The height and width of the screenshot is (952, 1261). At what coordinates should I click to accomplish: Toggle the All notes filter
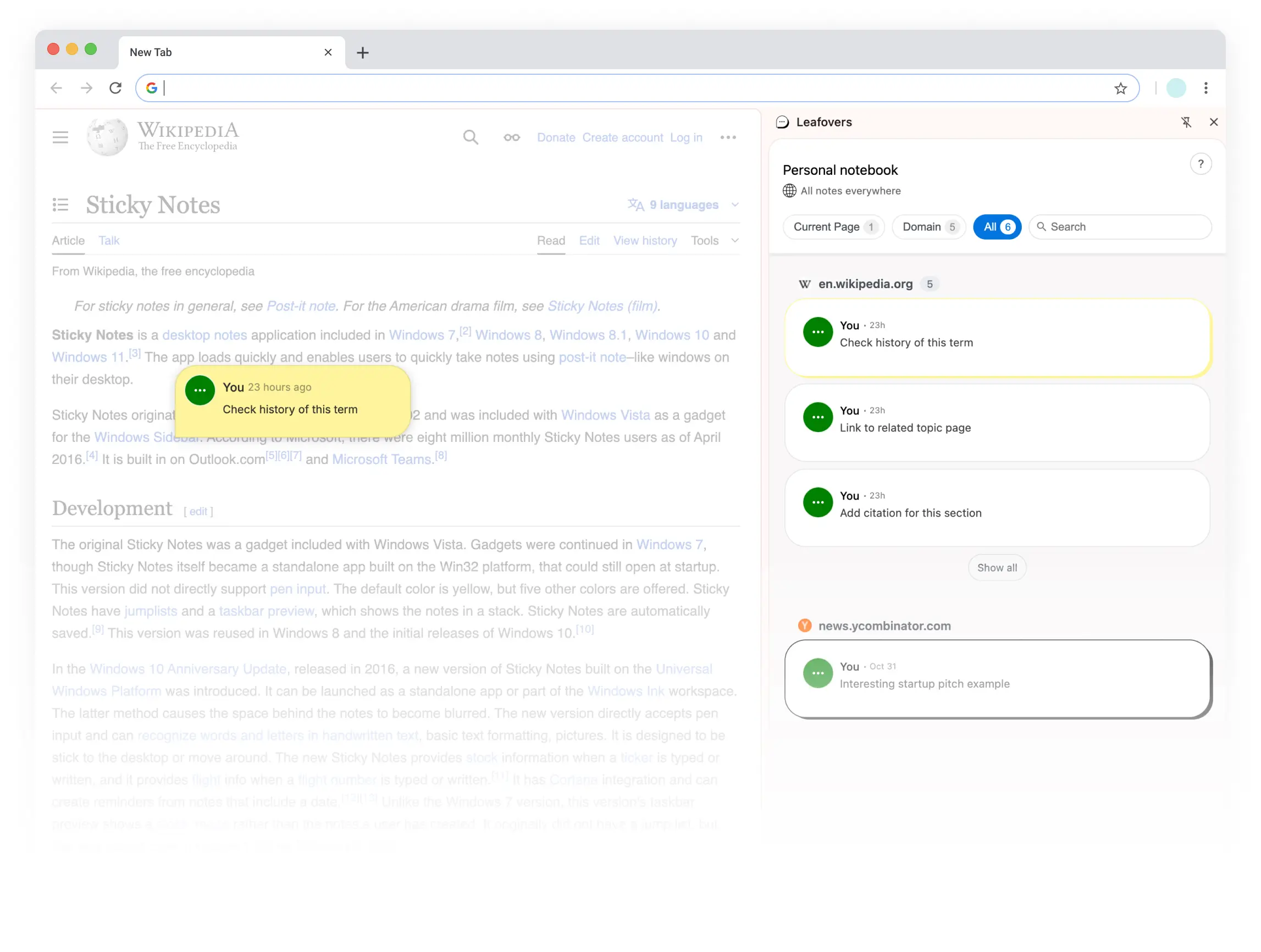(x=997, y=226)
